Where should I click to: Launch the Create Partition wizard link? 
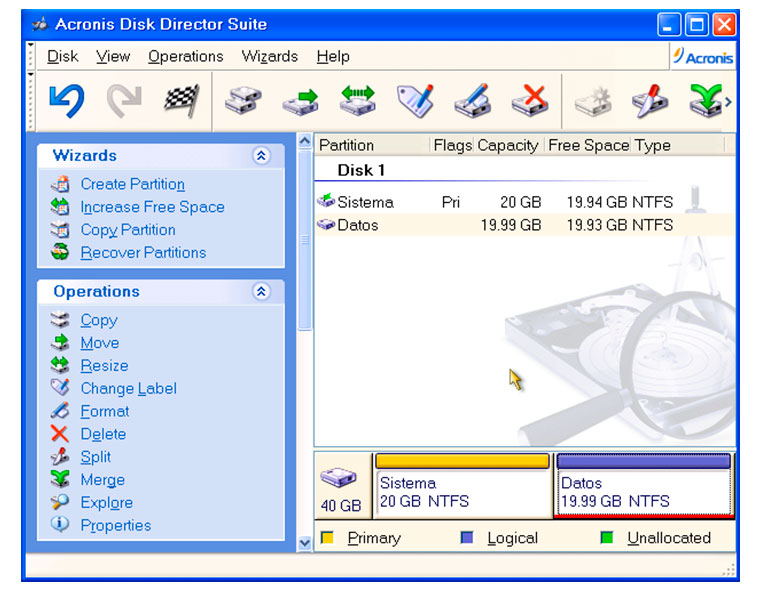click(133, 184)
